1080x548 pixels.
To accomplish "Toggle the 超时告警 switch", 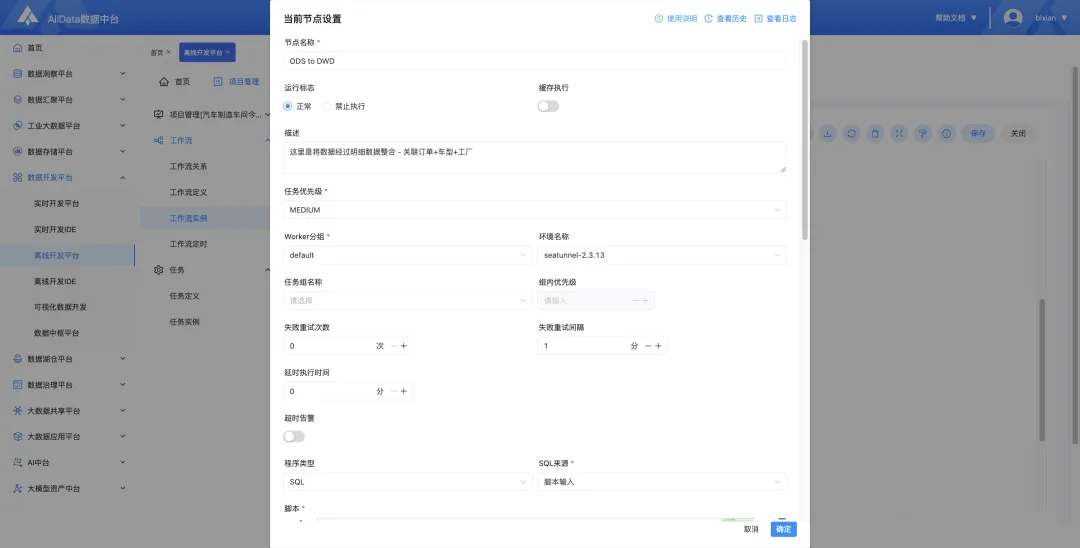I will click(294, 436).
